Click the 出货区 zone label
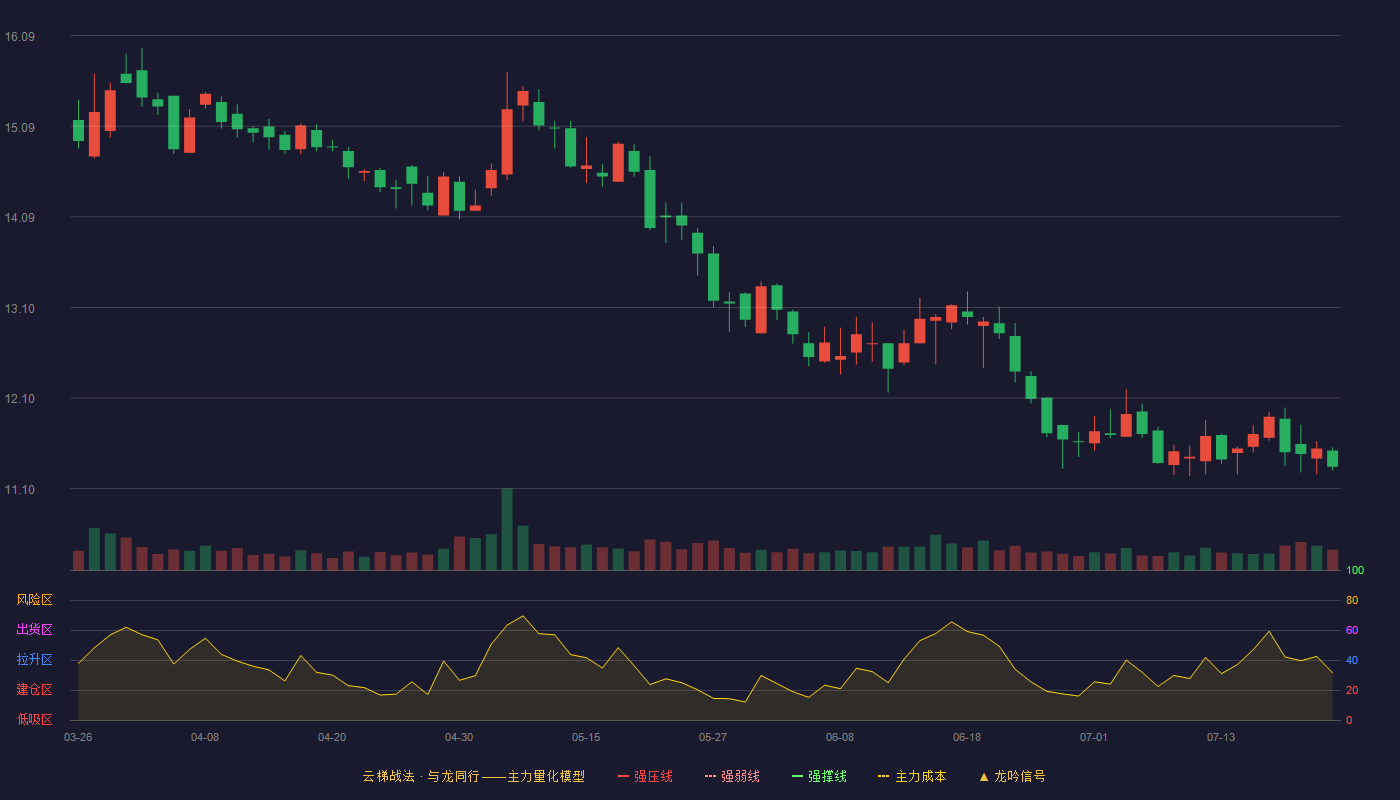The height and width of the screenshot is (800, 1400). [34, 630]
